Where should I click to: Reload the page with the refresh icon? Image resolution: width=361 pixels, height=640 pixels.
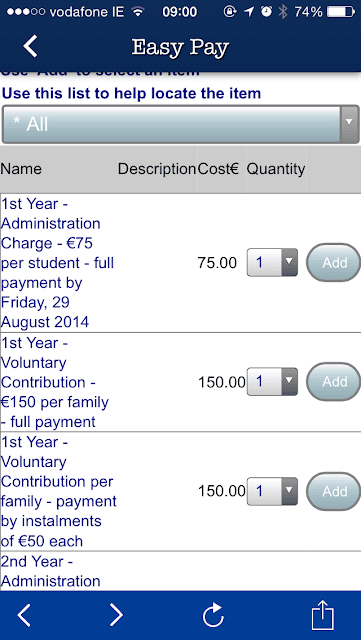click(x=213, y=615)
